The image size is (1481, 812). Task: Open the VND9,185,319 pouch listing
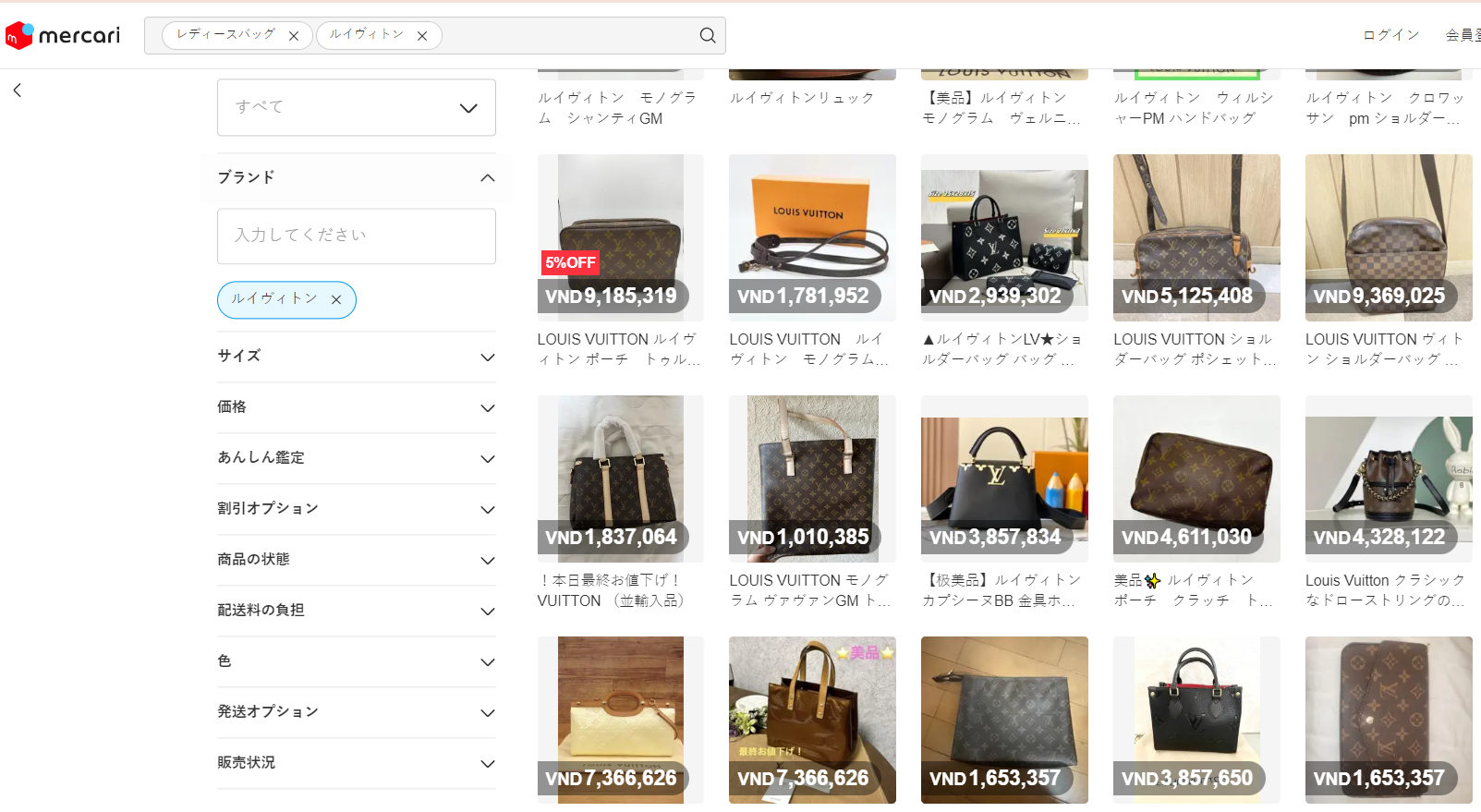[621, 237]
